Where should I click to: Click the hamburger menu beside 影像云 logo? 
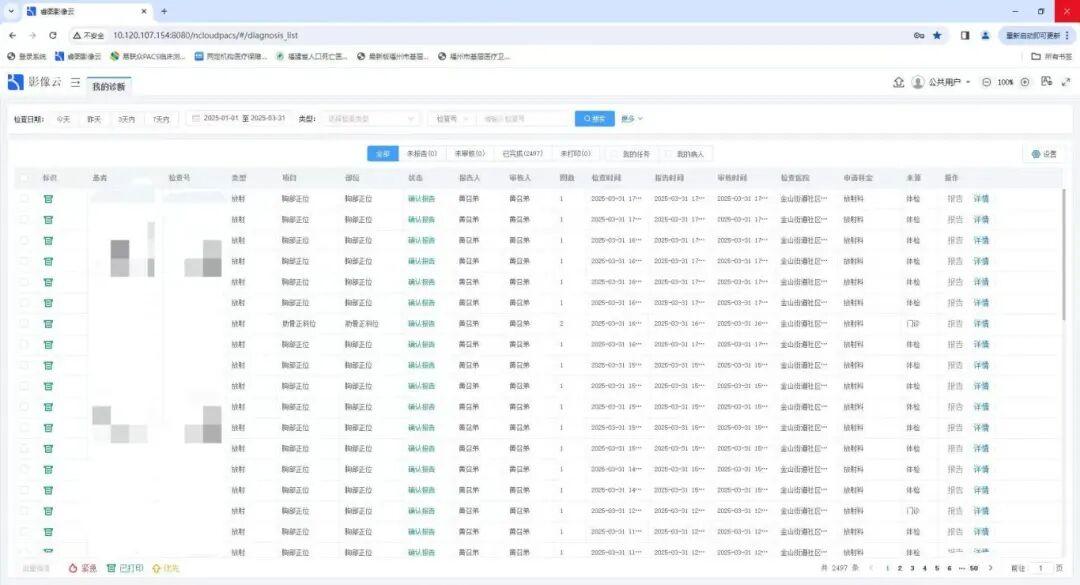coord(75,84)
